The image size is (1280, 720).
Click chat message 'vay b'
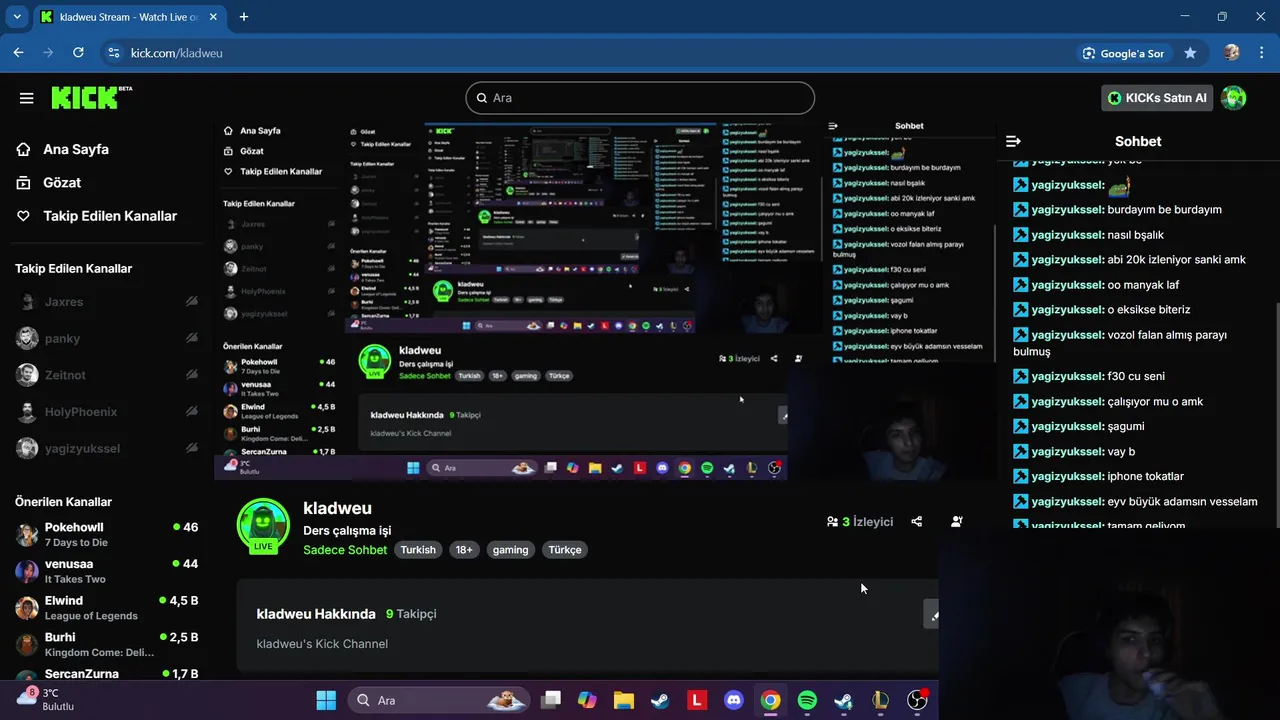[1122, 451]
